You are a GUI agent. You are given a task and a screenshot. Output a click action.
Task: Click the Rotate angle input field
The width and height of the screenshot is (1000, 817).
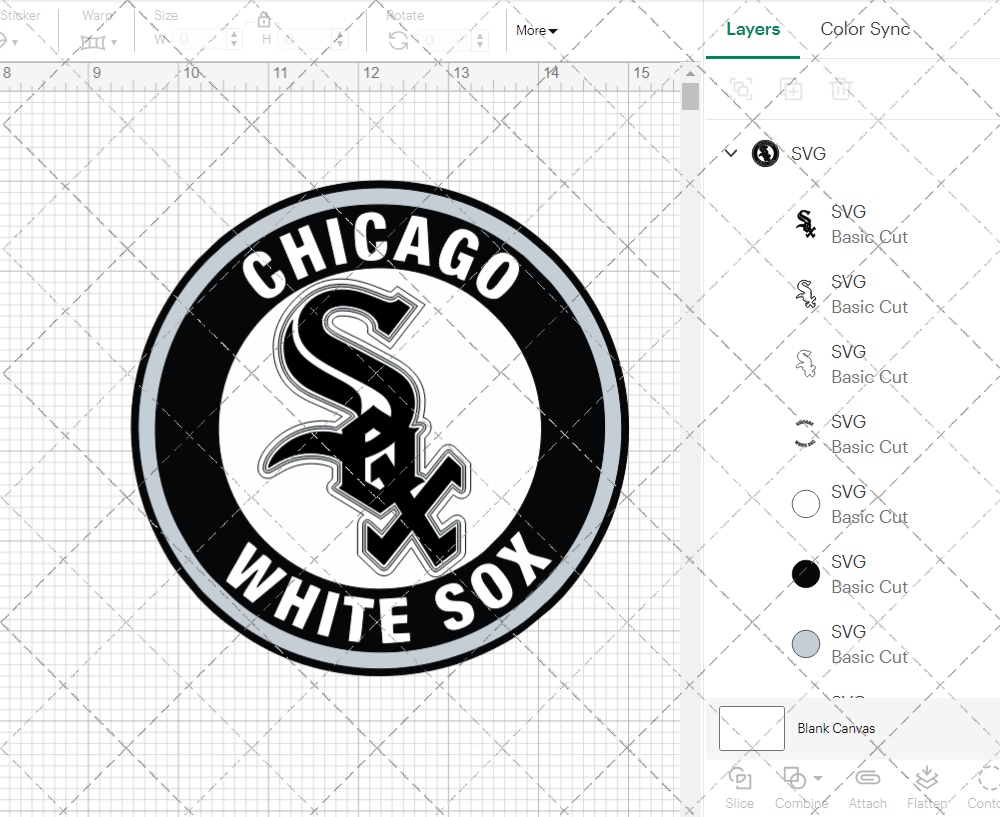coord(446,40)
